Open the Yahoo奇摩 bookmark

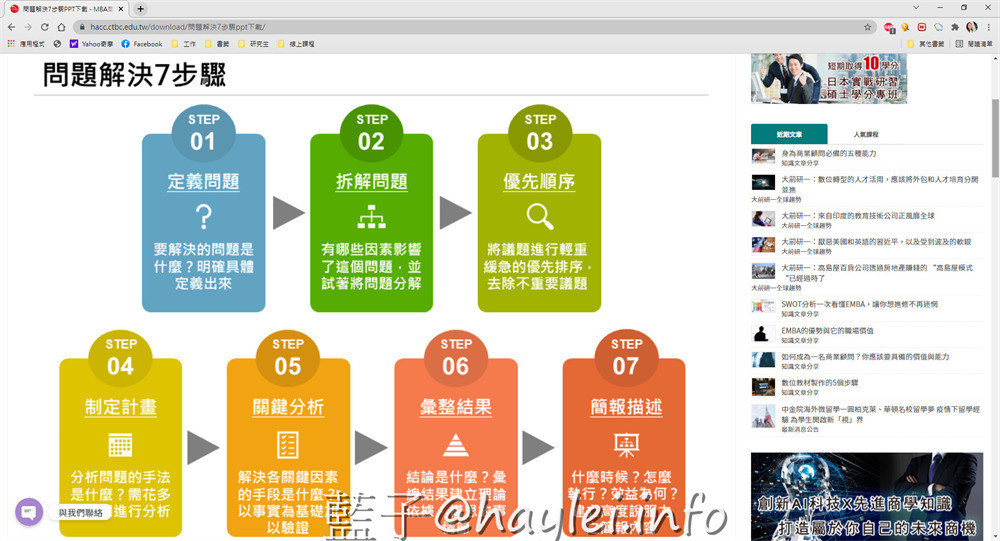91,44
